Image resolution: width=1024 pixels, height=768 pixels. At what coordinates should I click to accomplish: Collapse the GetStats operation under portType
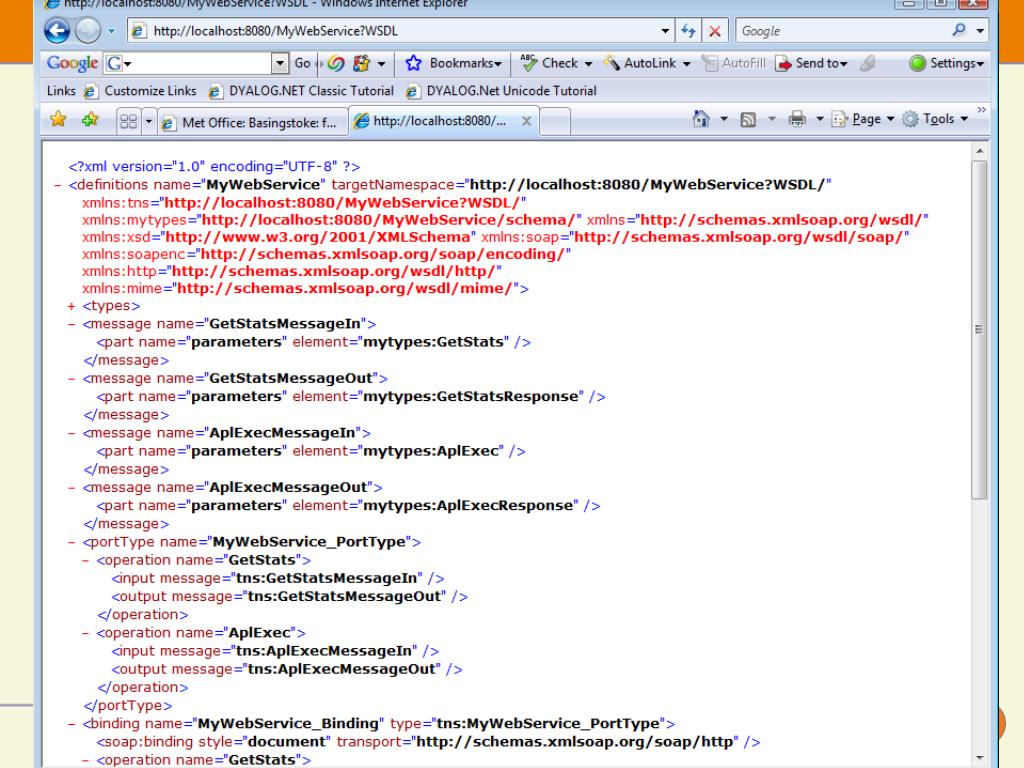(x=85, y=560)
